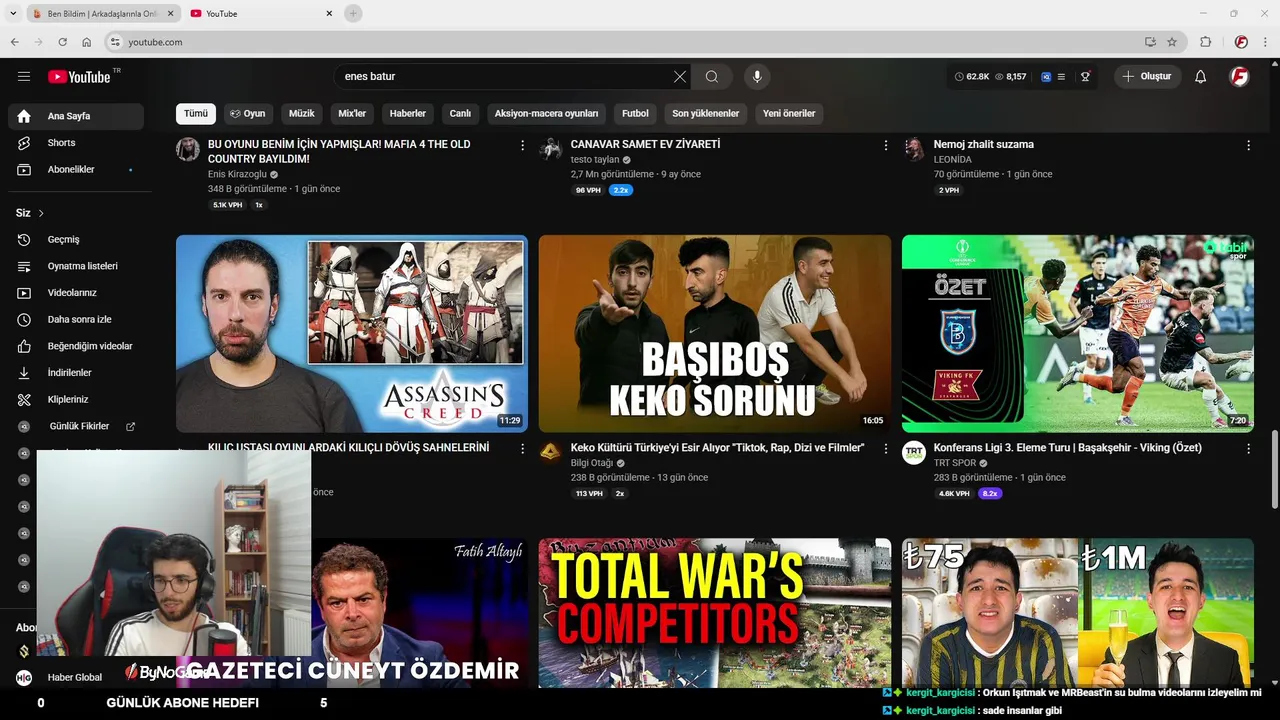Open more options for Nemoj zhalit suzama
This screenshot has height=720, width=1280.
point(1248,145)
